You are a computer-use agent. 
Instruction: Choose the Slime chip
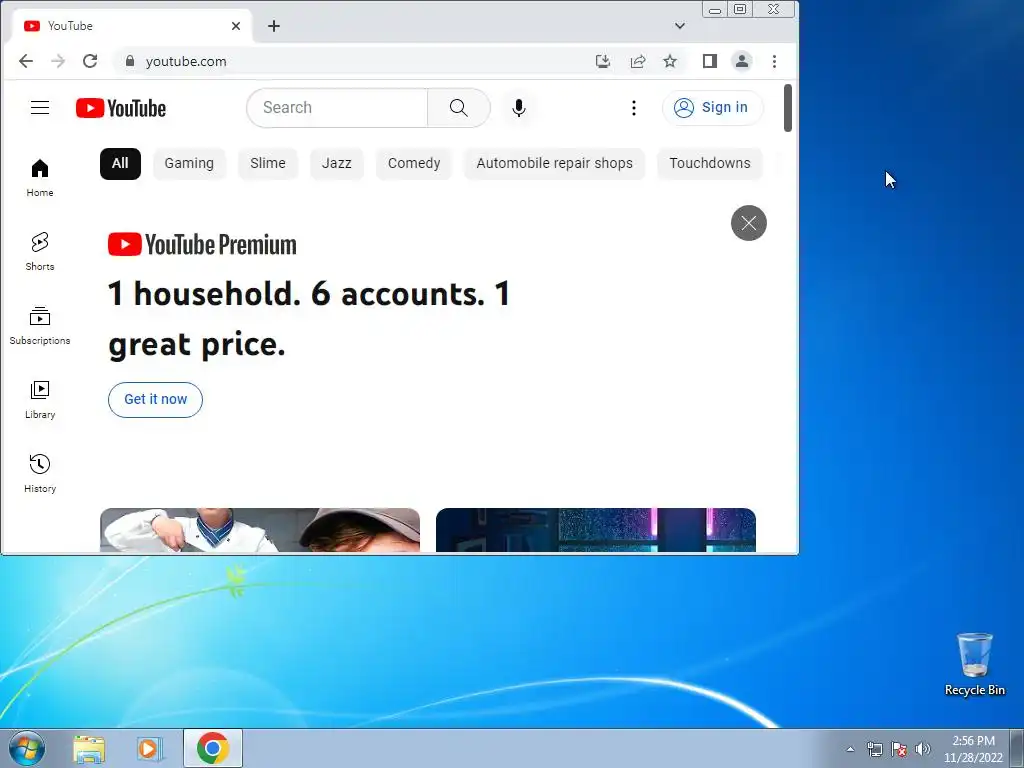point(268,163)
